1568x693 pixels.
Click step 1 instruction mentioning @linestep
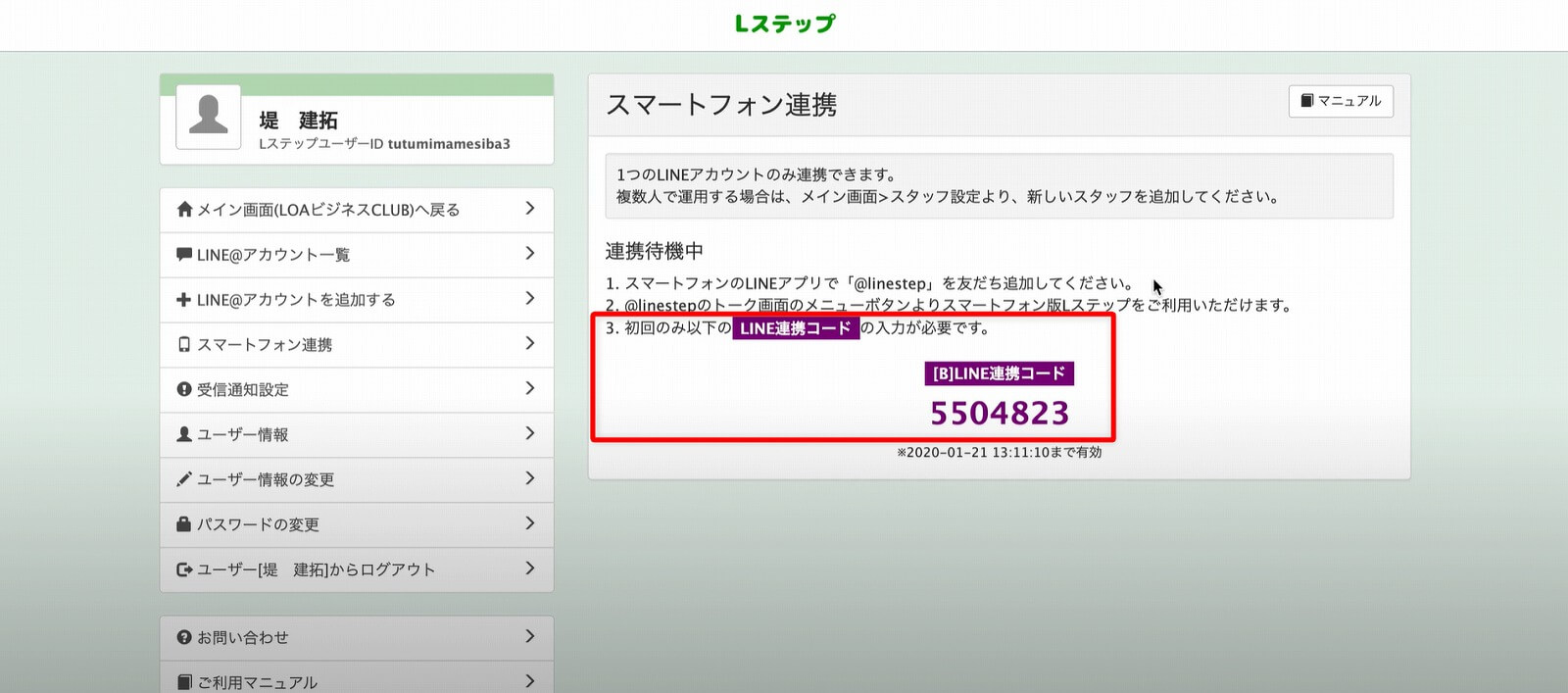(x=869, y=283)
